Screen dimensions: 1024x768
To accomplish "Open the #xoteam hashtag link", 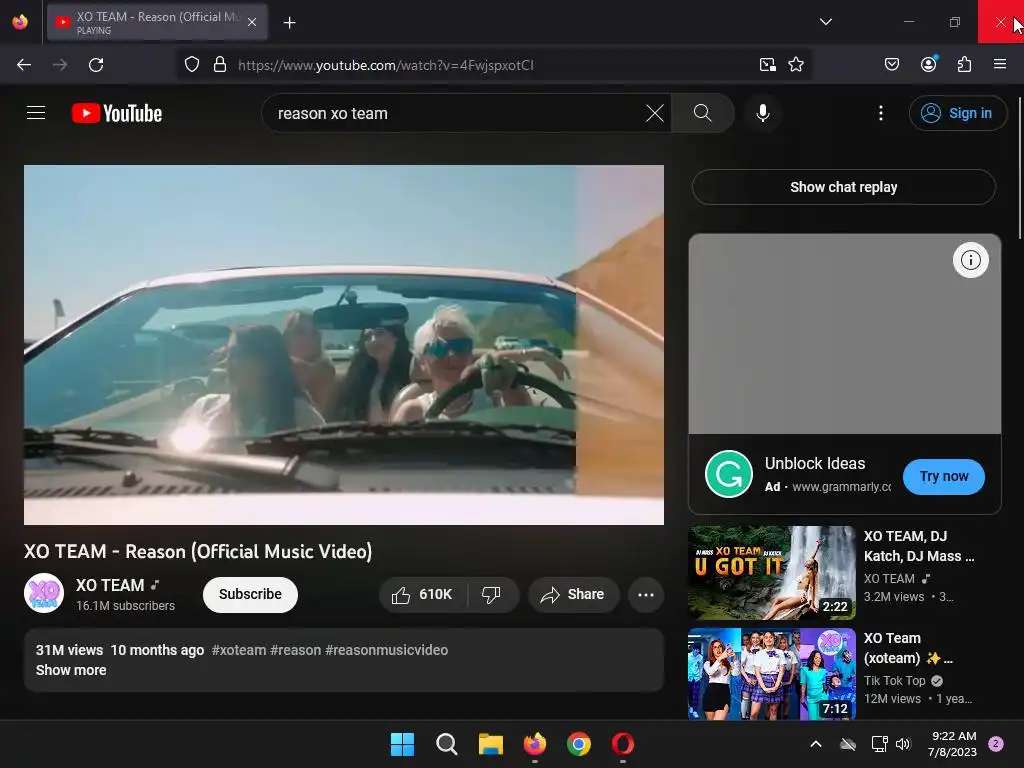I will coord(238,650).
